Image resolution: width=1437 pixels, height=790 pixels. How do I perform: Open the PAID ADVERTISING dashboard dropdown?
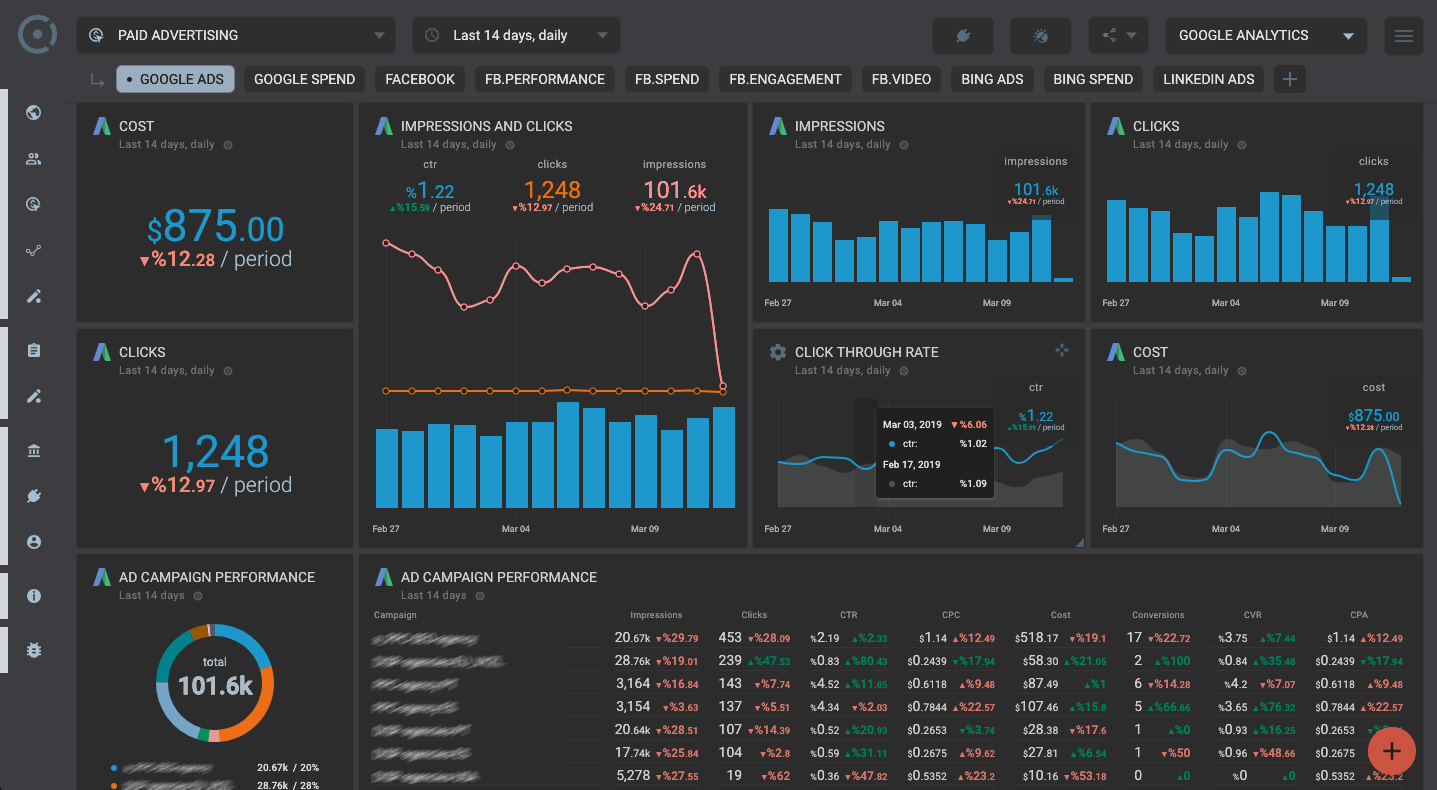pyautogui.click(x=235, y=34)
